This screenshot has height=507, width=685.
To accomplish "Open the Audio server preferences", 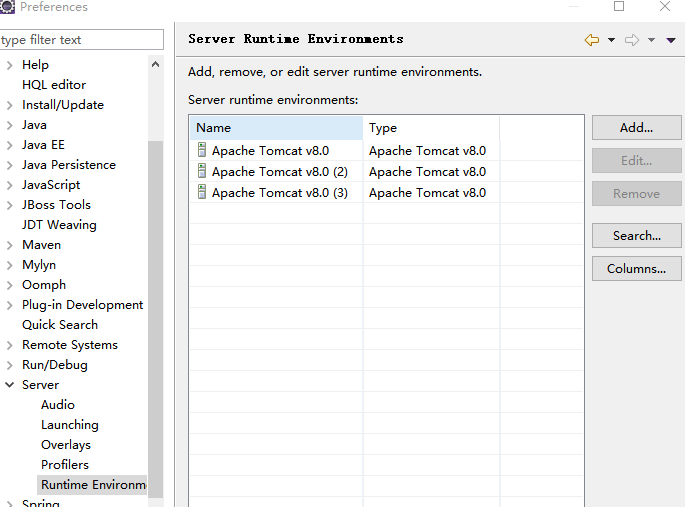I will [x=58, y=405].
